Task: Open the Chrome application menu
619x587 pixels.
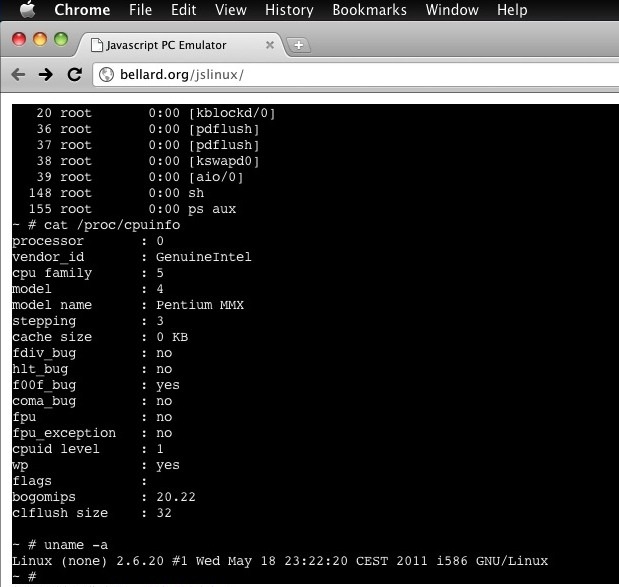Action: pyautogui.click(x=82, y=10)
